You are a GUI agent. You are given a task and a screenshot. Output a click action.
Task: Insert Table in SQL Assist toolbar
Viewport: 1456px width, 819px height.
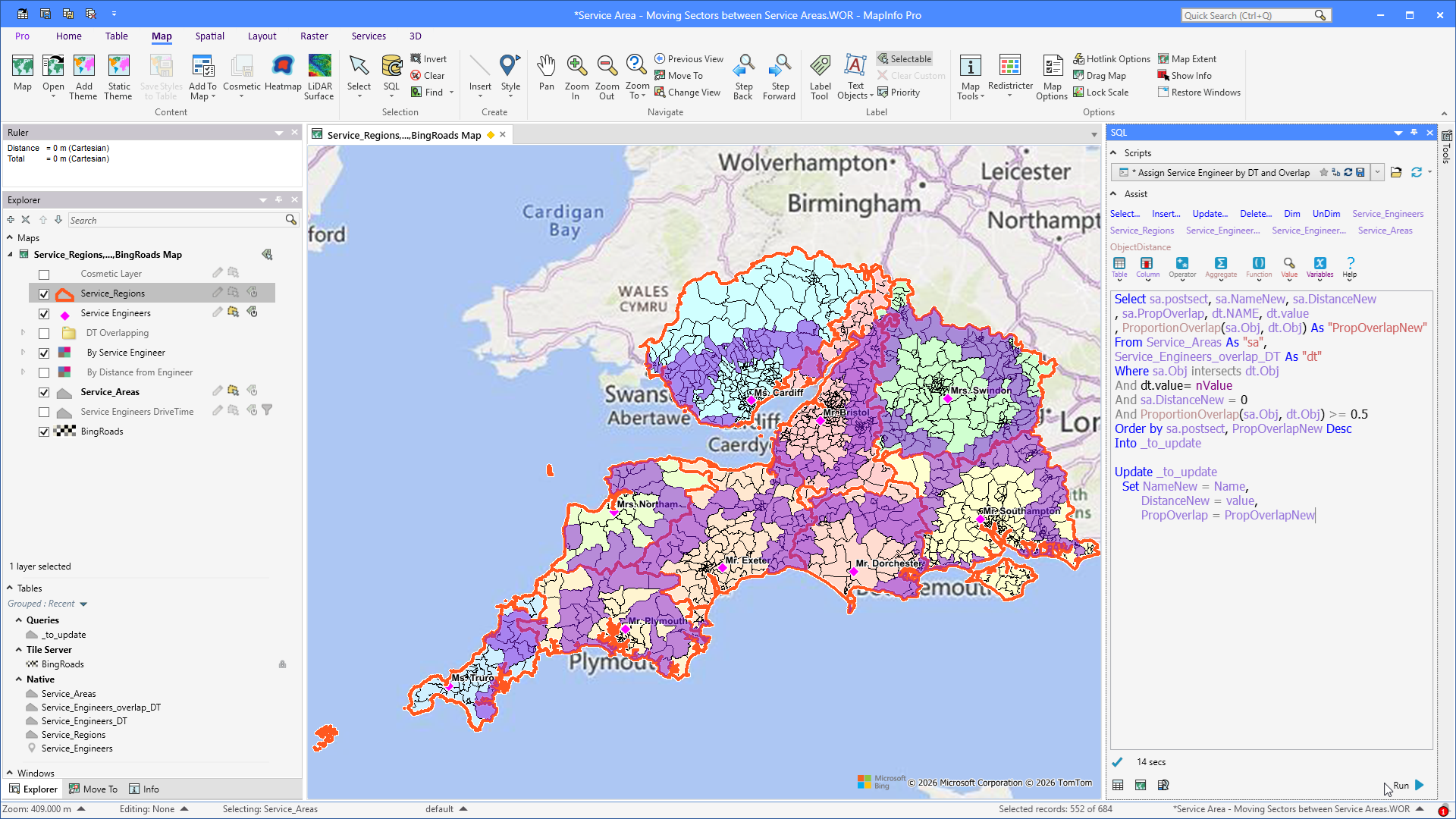click(x=1119, y=267)
